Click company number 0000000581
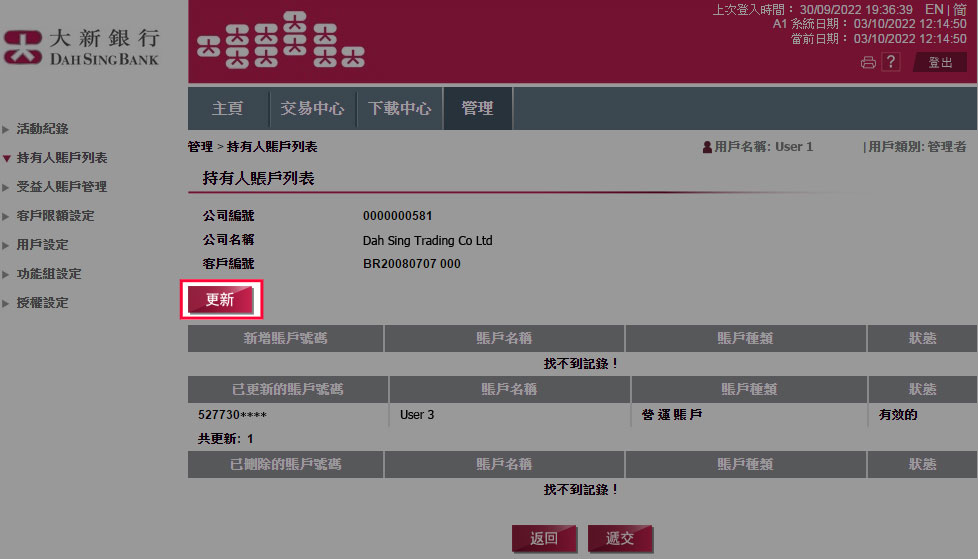The width and height of the screenshot is (978, 559). click(397, 216)
